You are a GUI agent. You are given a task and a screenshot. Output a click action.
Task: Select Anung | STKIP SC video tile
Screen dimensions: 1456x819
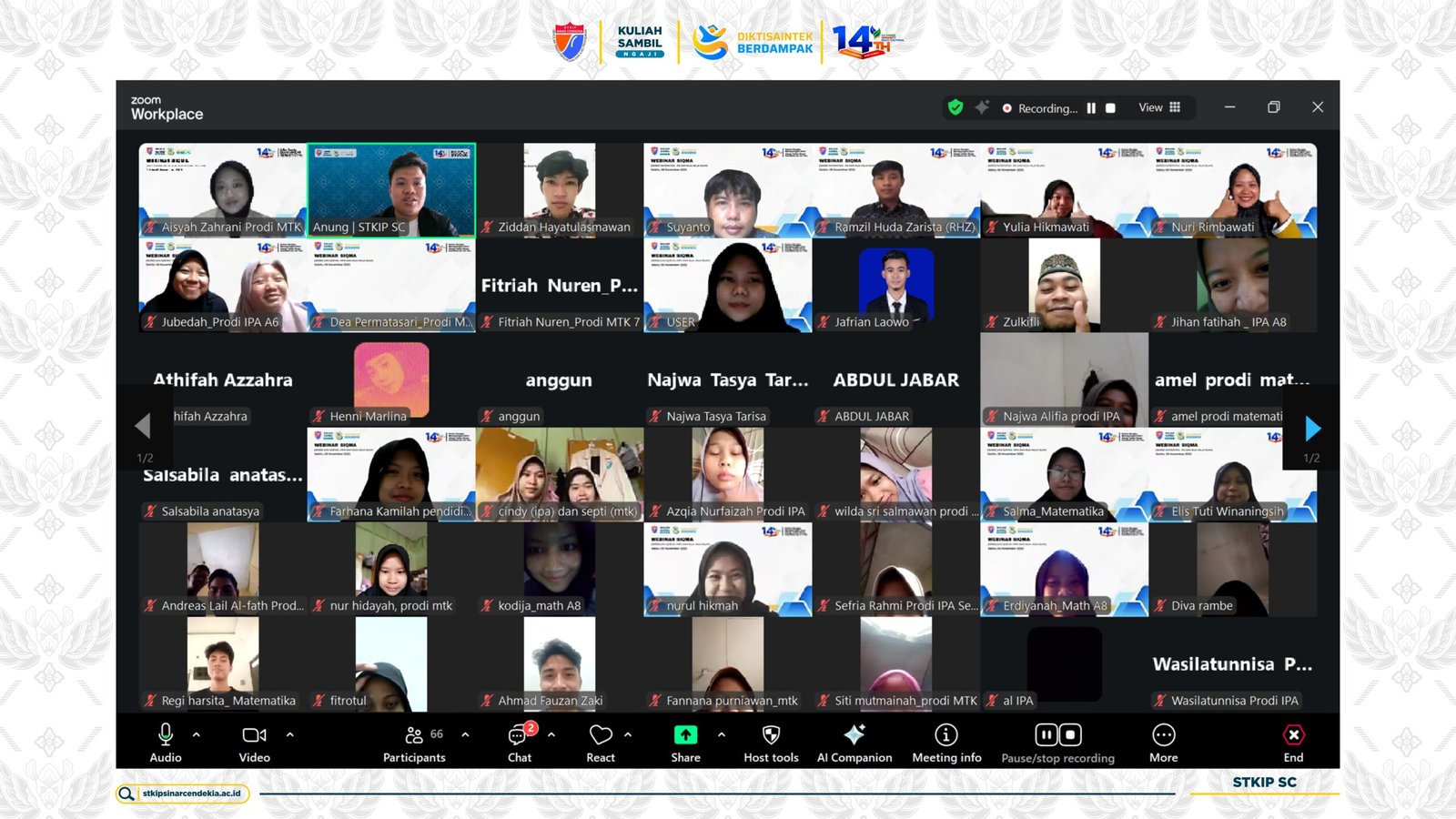(391, 190)
